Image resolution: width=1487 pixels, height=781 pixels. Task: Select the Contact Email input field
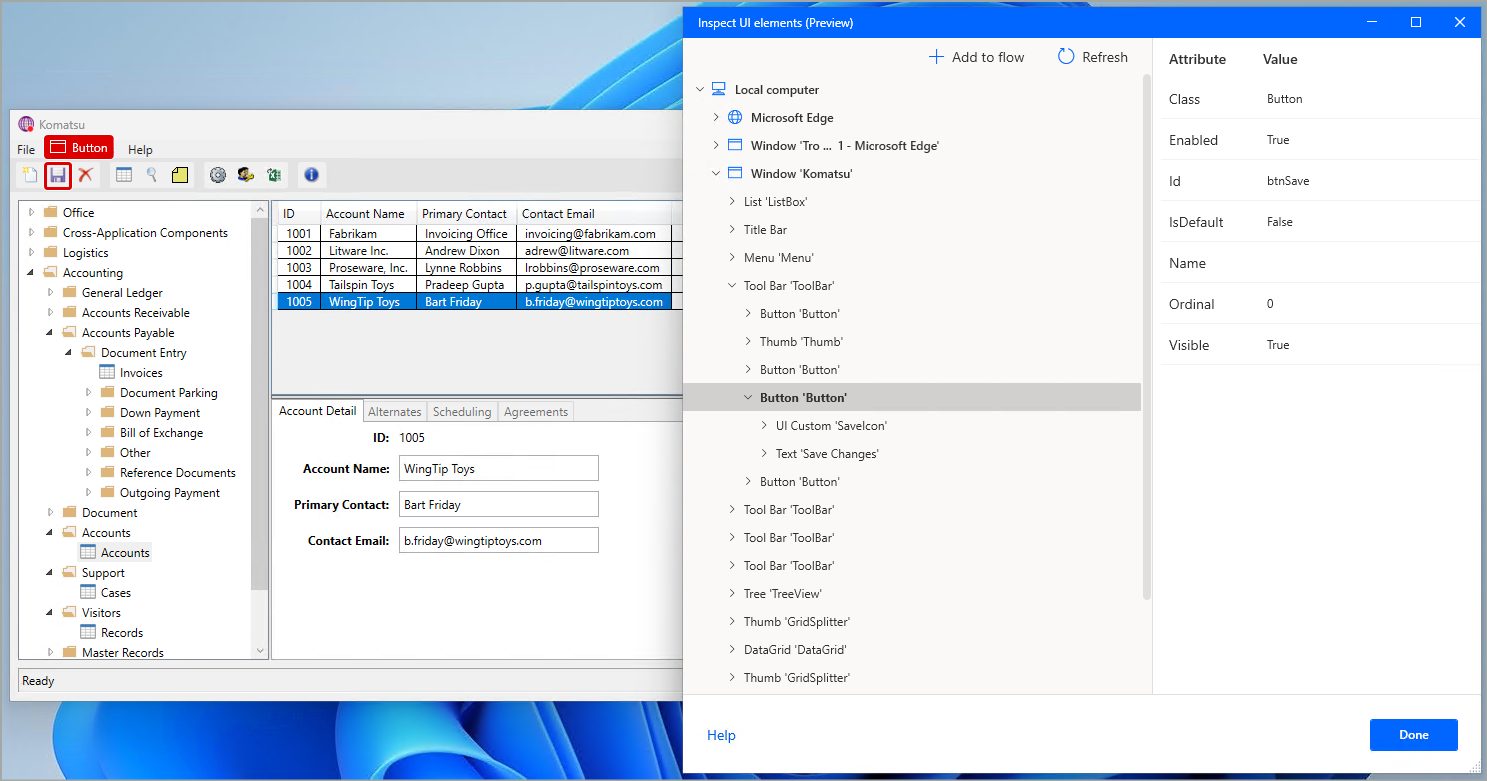[x=498, y=540]
